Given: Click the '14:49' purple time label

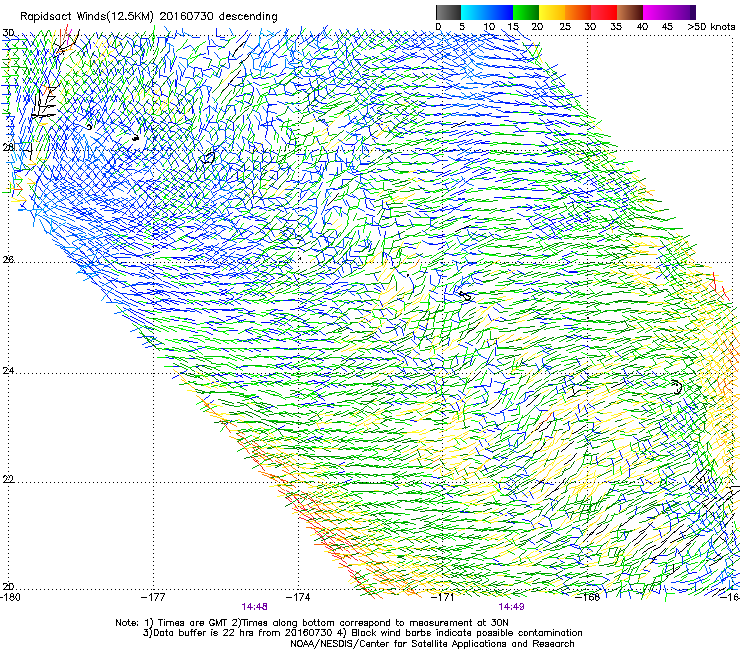Looking at the screenshot, I should [512, 607].
